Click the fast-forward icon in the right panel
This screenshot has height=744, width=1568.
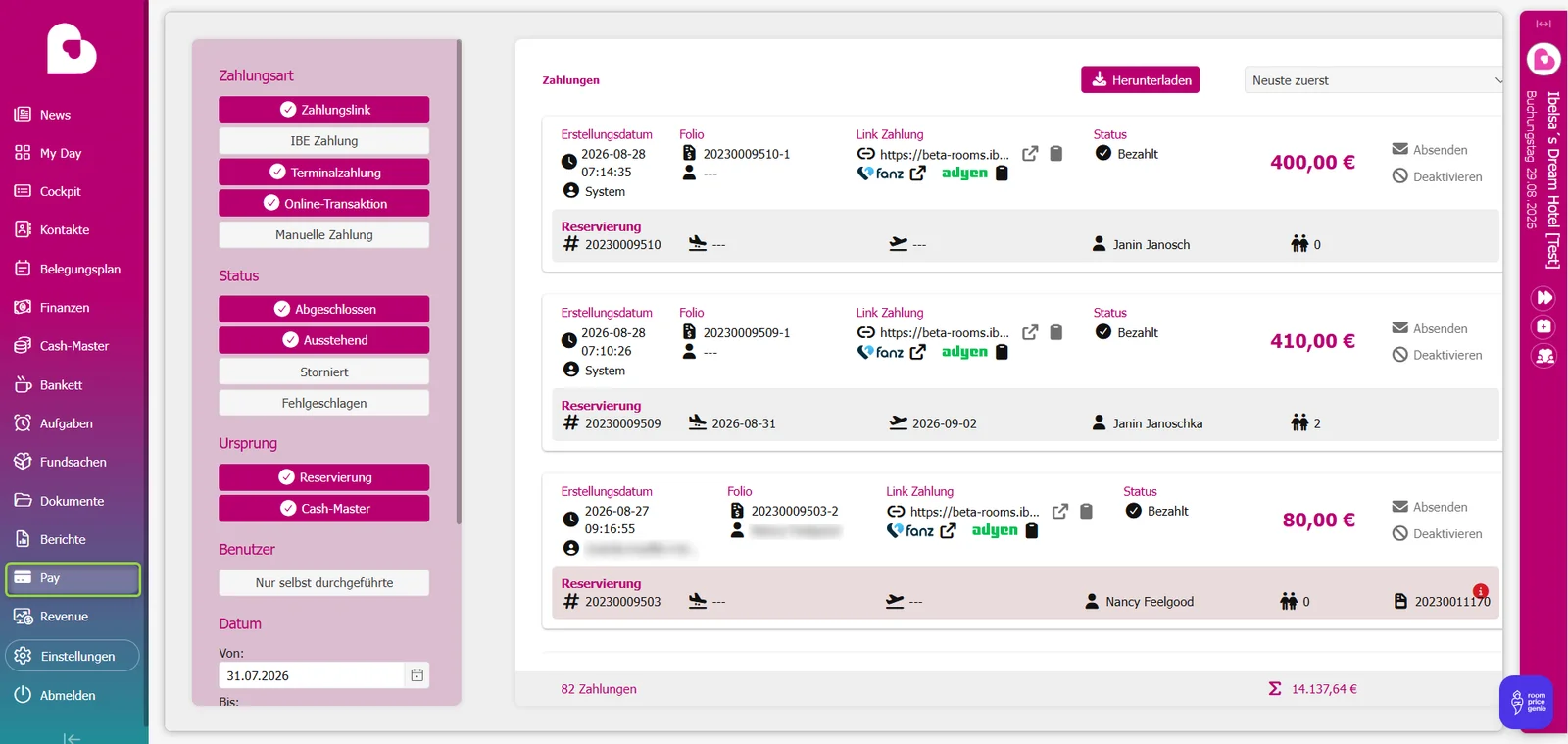coord(1543,297)
